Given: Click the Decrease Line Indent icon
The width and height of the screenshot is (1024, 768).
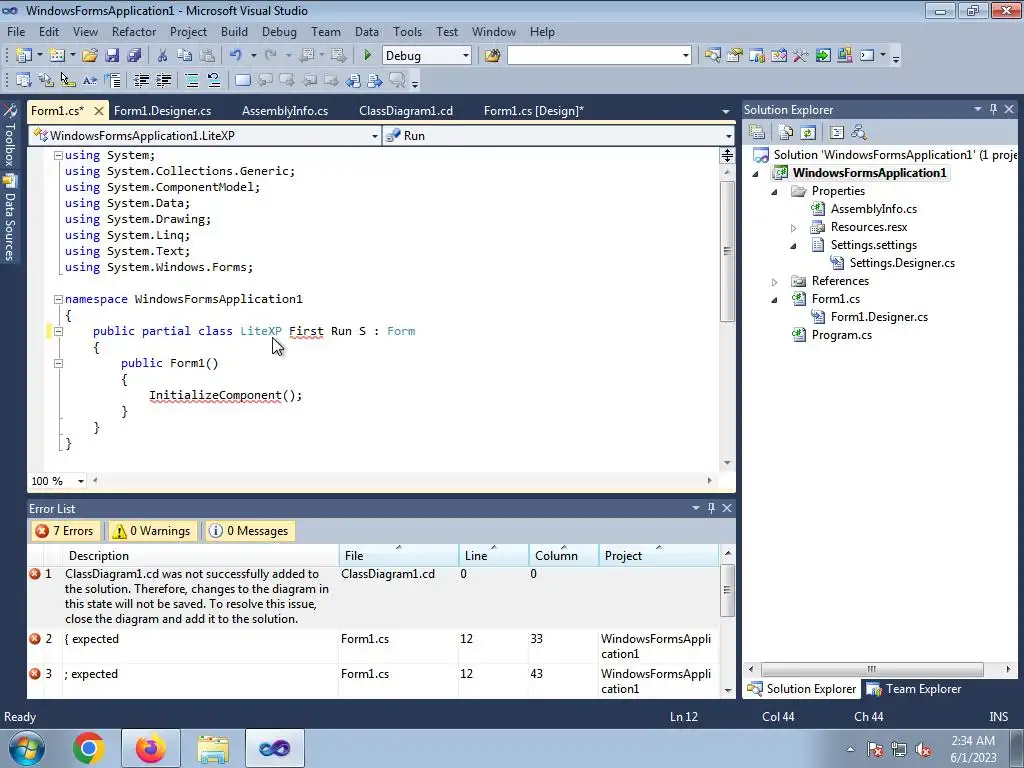Looking at the screenshot, I should [x=141, y=80].
